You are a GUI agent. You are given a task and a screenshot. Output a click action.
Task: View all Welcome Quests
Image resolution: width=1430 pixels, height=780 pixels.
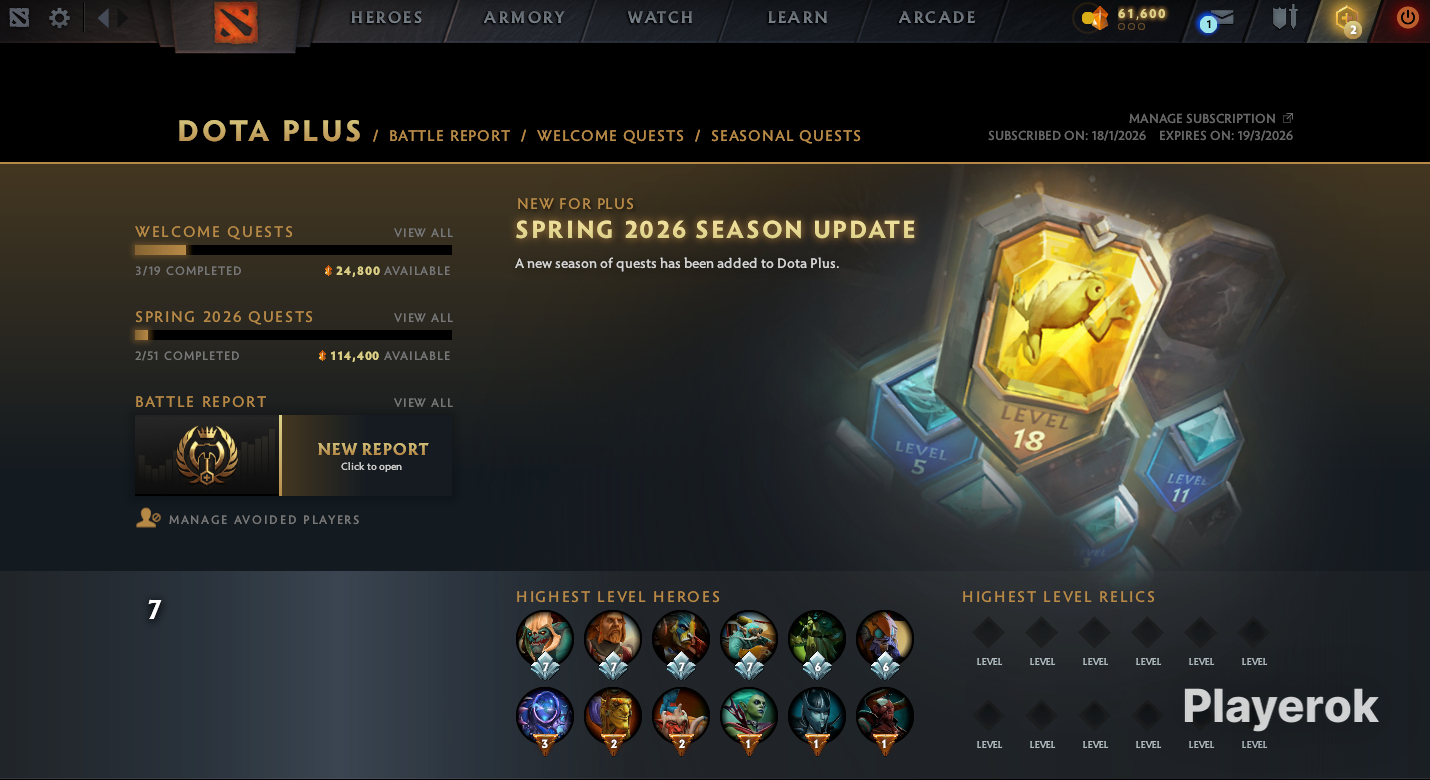click(423, 233)
